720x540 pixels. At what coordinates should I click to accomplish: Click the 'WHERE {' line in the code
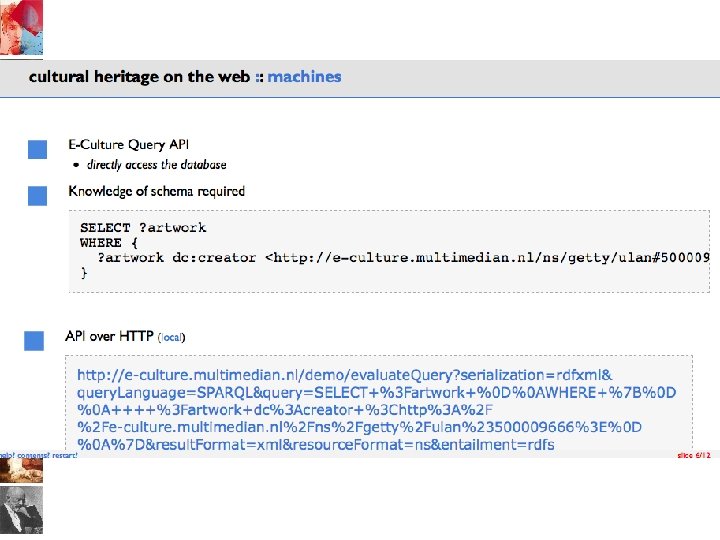[115, 242]
